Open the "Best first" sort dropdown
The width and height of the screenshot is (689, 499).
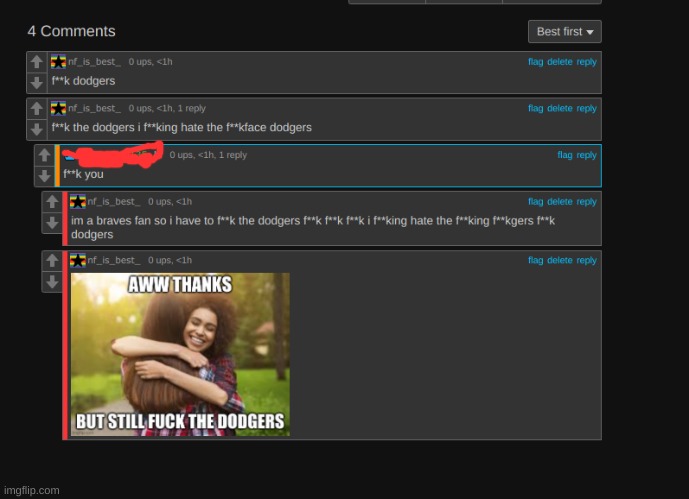click(565, 32)
